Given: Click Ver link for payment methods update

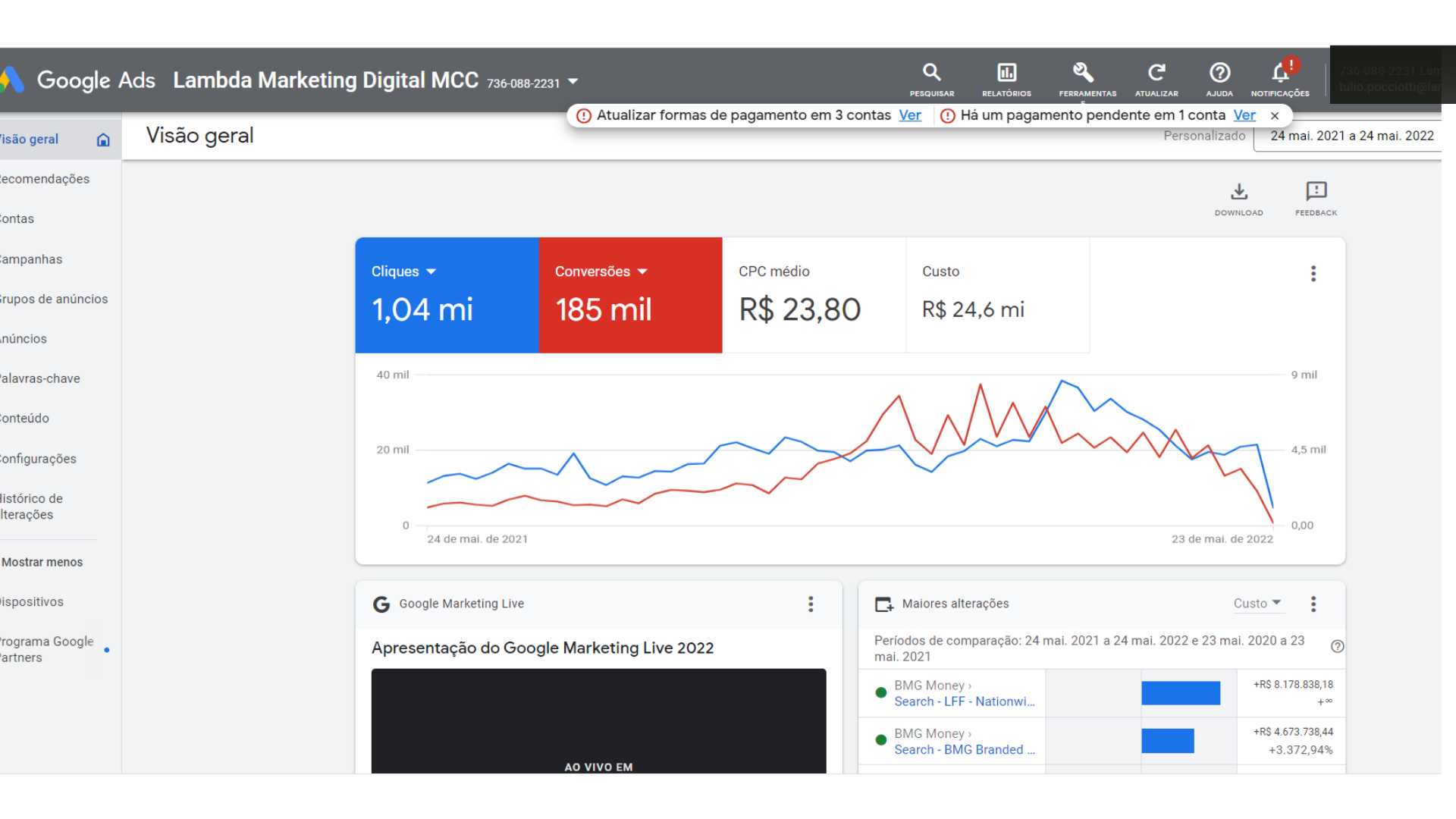Looking at the screenshot, I should pyautogui.click(x=910, y=115).
